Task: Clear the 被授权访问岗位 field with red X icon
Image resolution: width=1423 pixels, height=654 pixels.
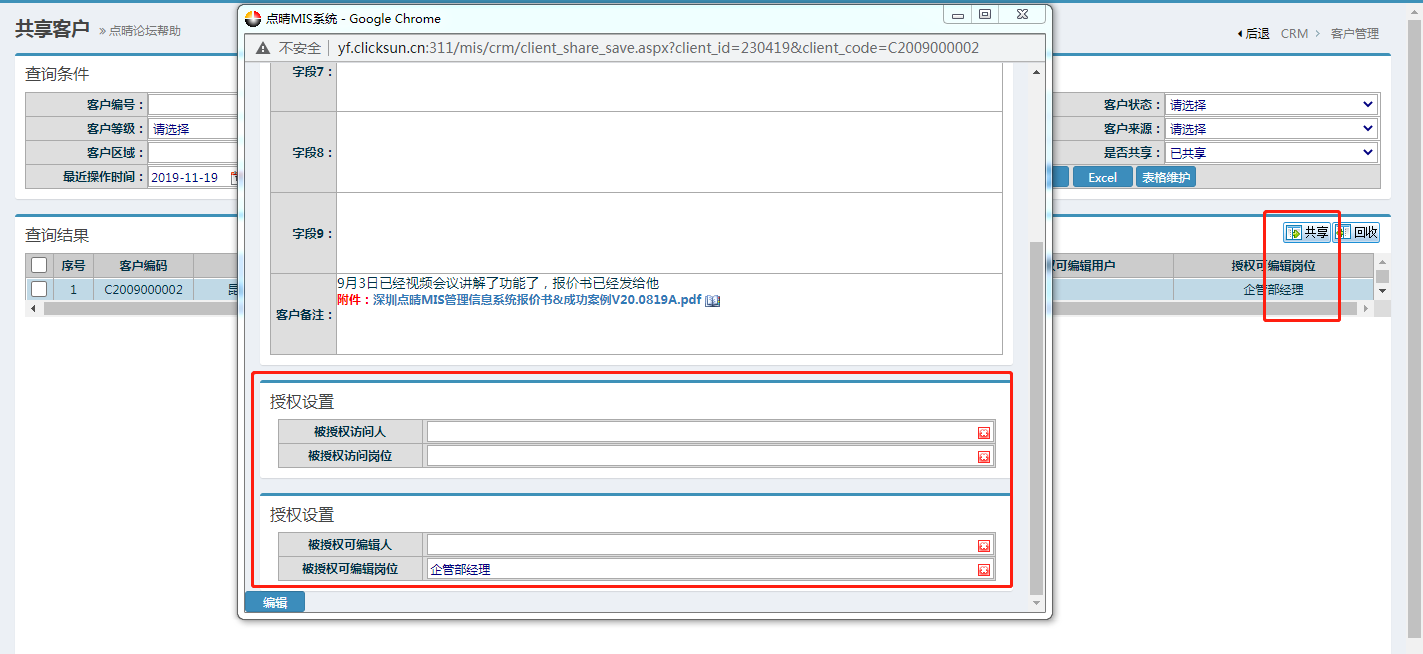Action: (984, 457)
